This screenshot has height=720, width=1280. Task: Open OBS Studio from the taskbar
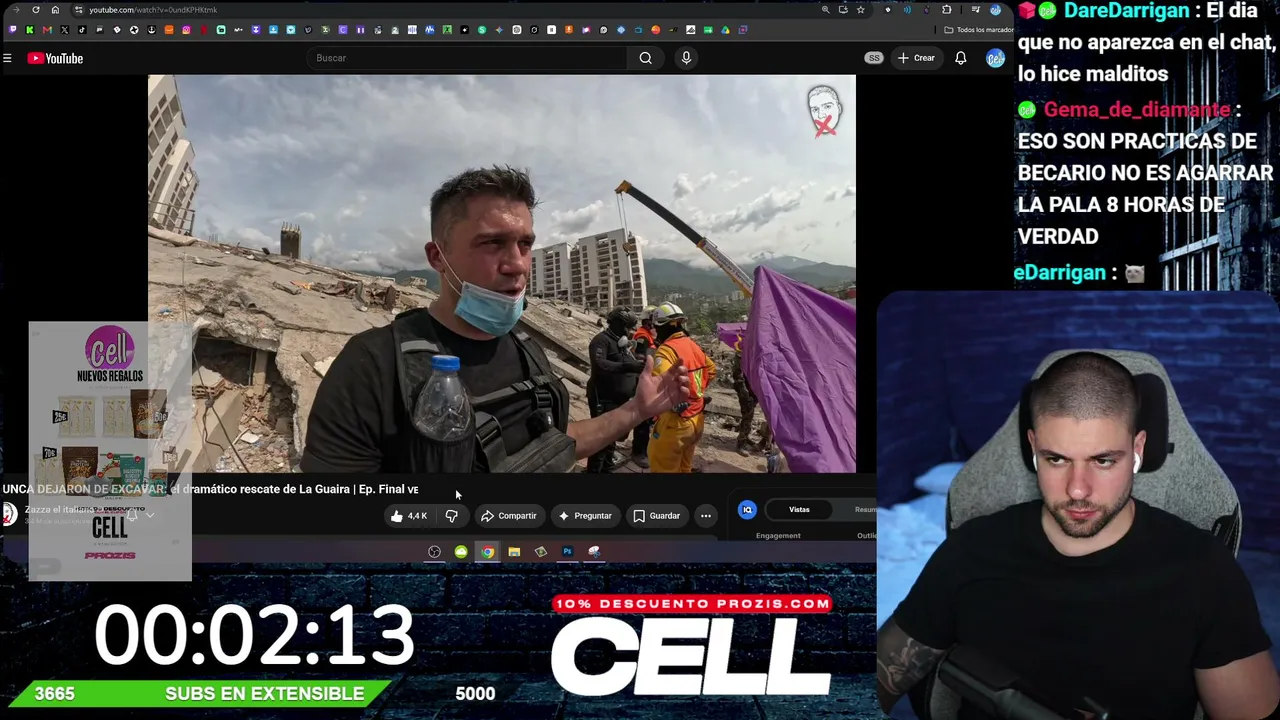click(x=434, y=552)
